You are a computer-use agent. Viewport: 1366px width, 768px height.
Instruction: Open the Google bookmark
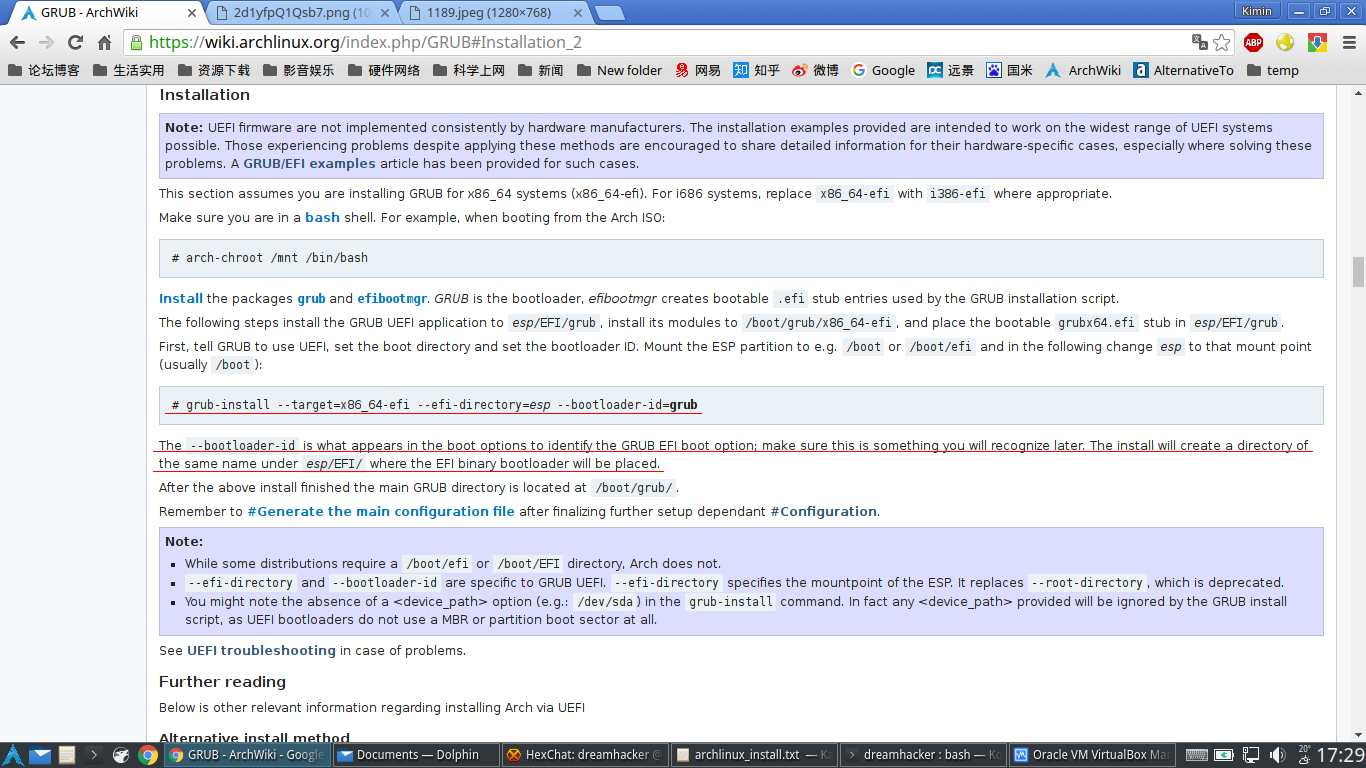tap(884, 70)
